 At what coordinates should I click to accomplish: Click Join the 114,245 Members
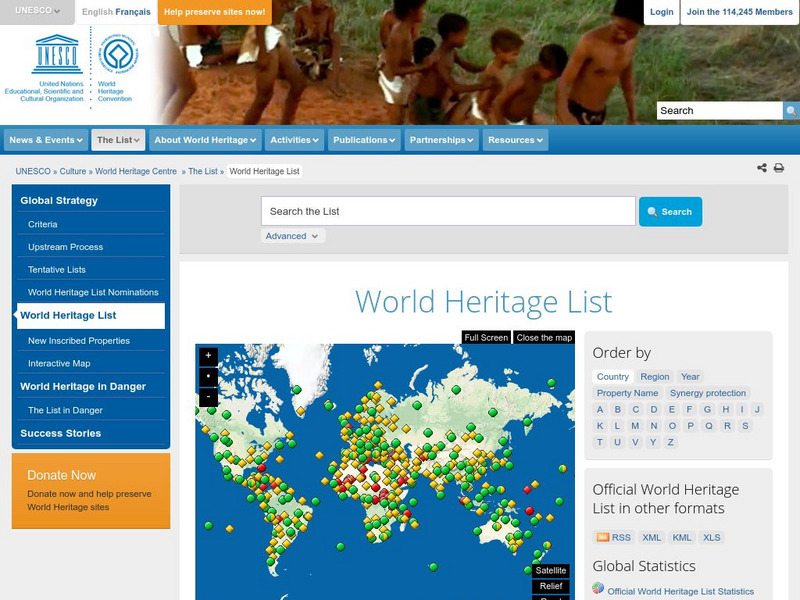739,12
